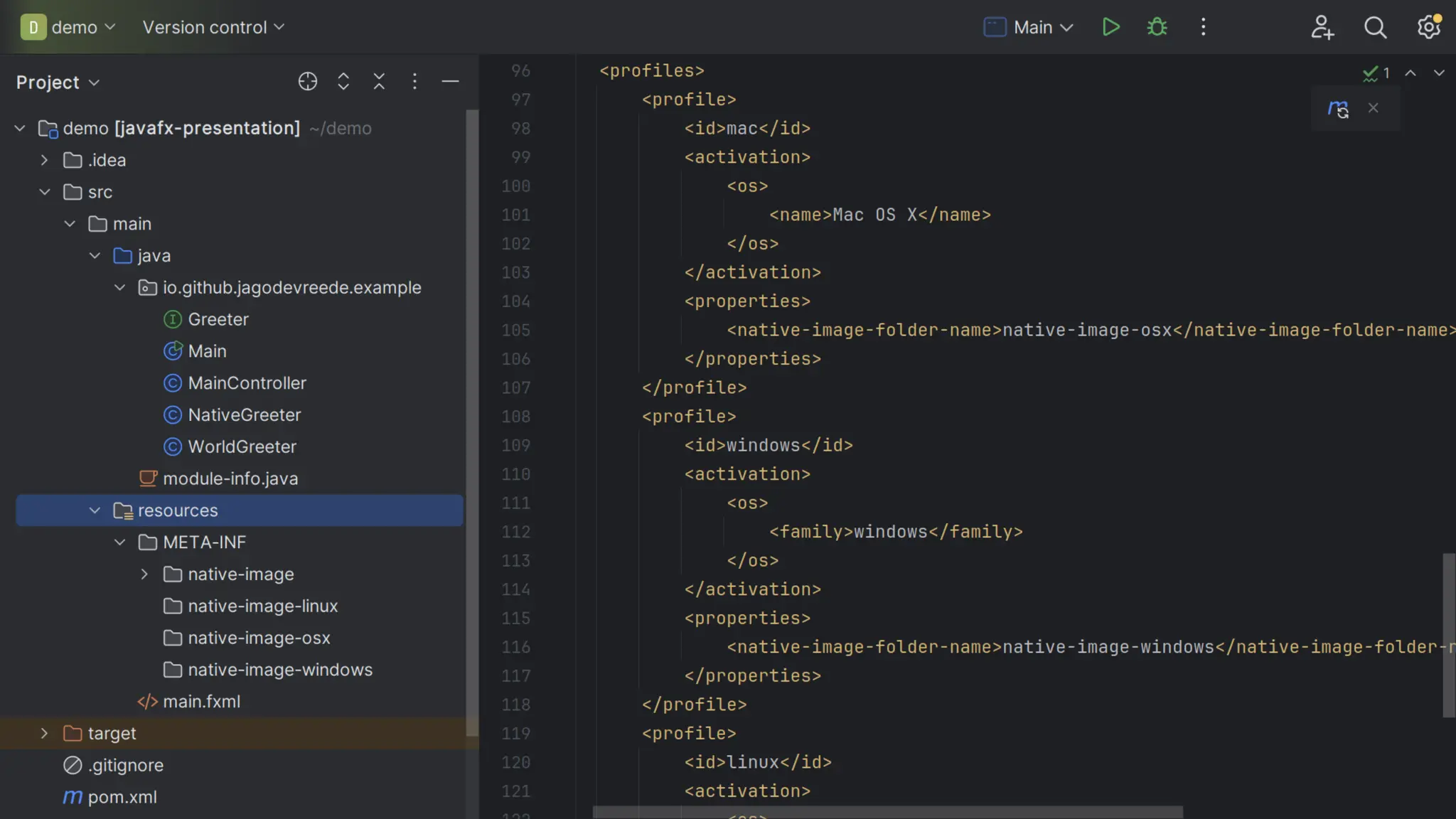Open Code With Me user icon

coord(1322,27)
